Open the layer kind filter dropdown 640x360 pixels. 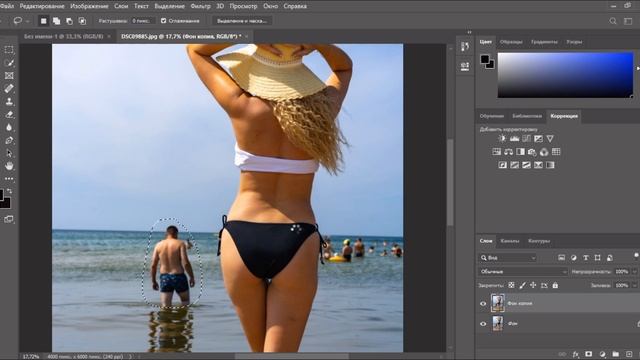click(508, 258)
